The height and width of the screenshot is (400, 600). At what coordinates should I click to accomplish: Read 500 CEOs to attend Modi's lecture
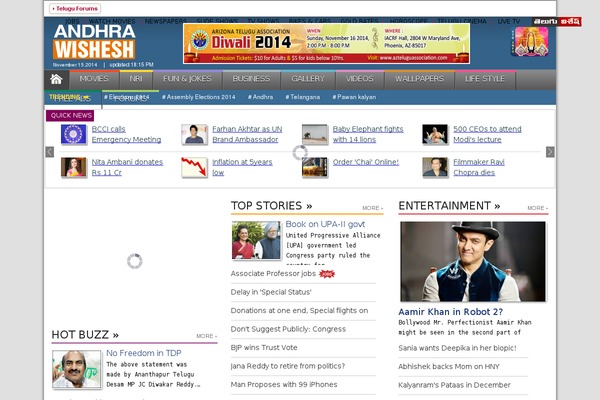[487, 134]
